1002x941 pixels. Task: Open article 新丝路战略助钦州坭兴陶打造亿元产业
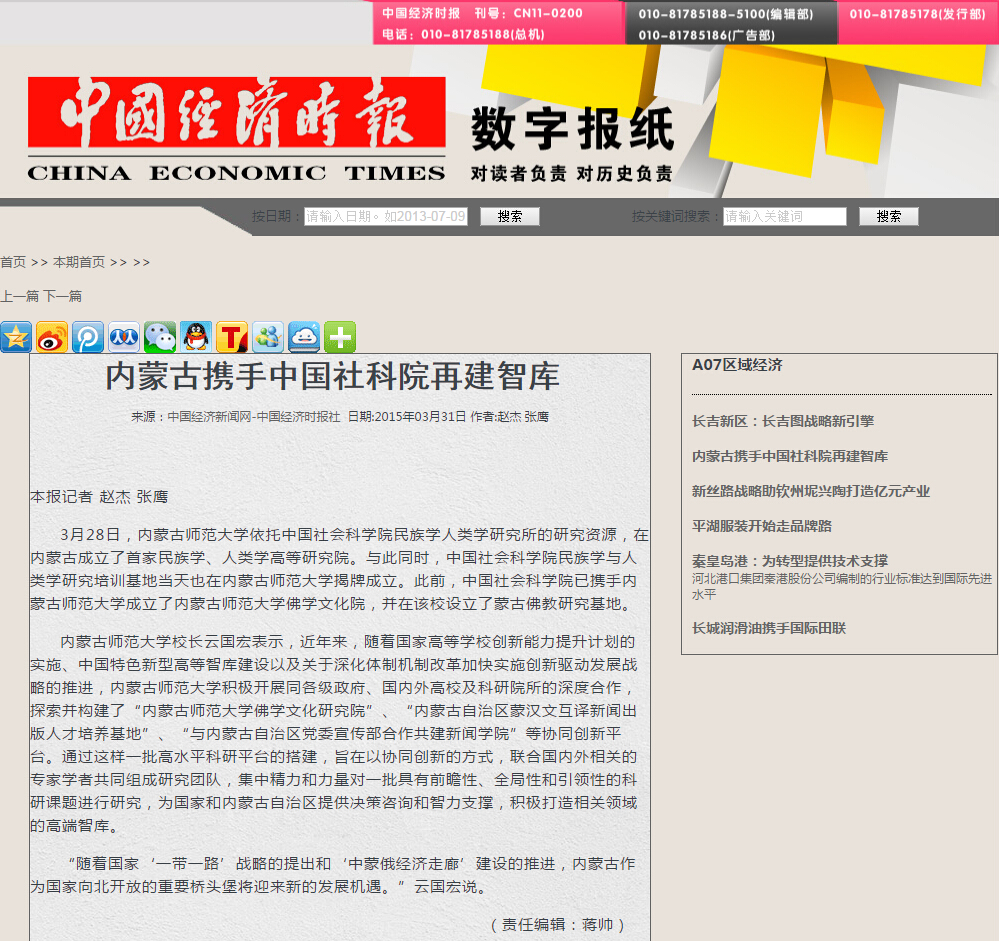[811, 491]
